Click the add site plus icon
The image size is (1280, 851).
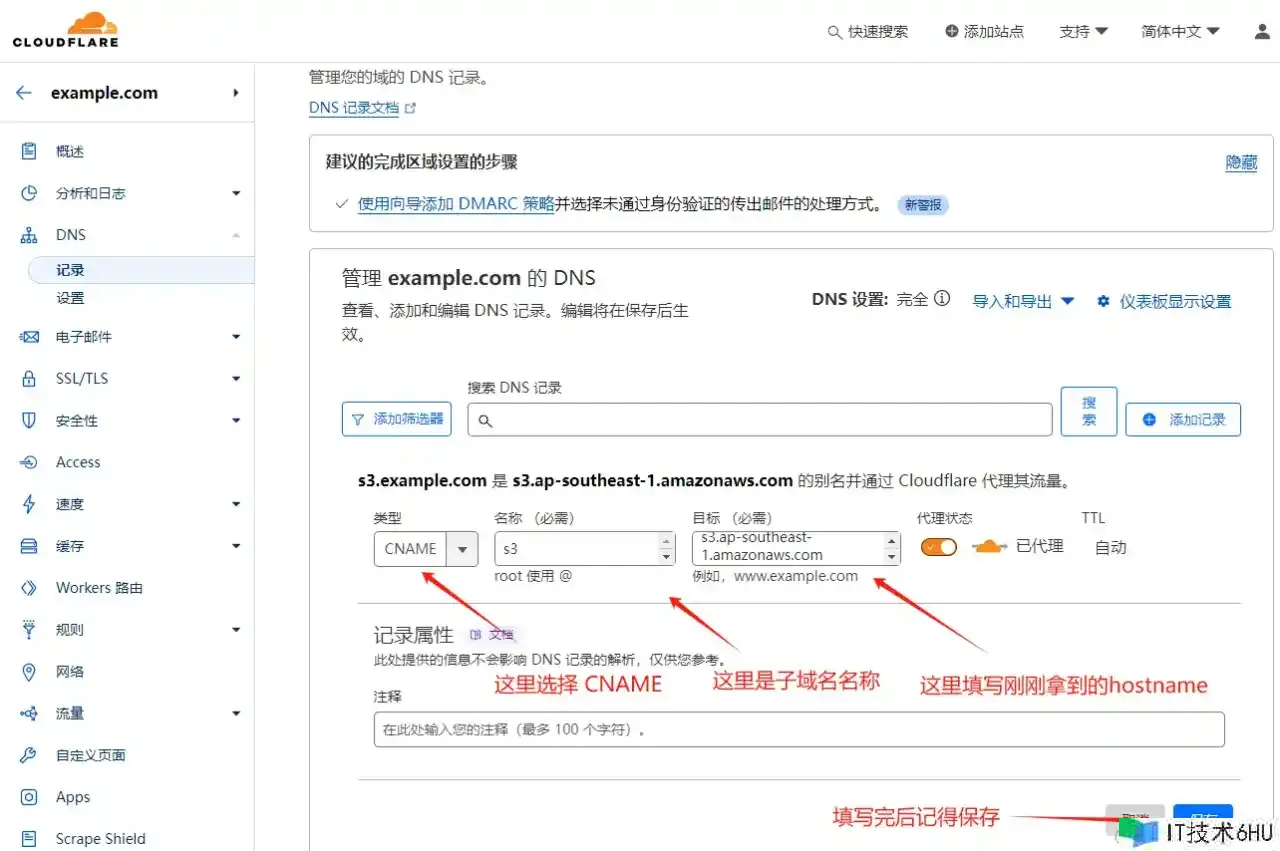point(951,31)
